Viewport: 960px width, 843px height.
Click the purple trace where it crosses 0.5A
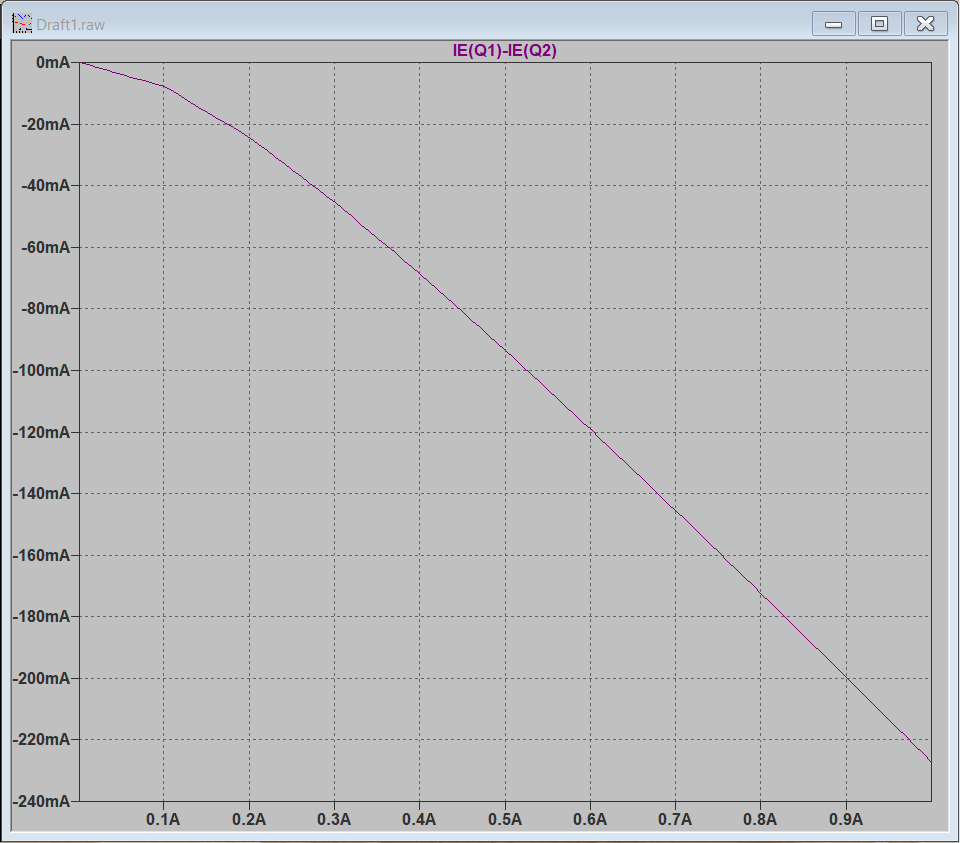505,350
